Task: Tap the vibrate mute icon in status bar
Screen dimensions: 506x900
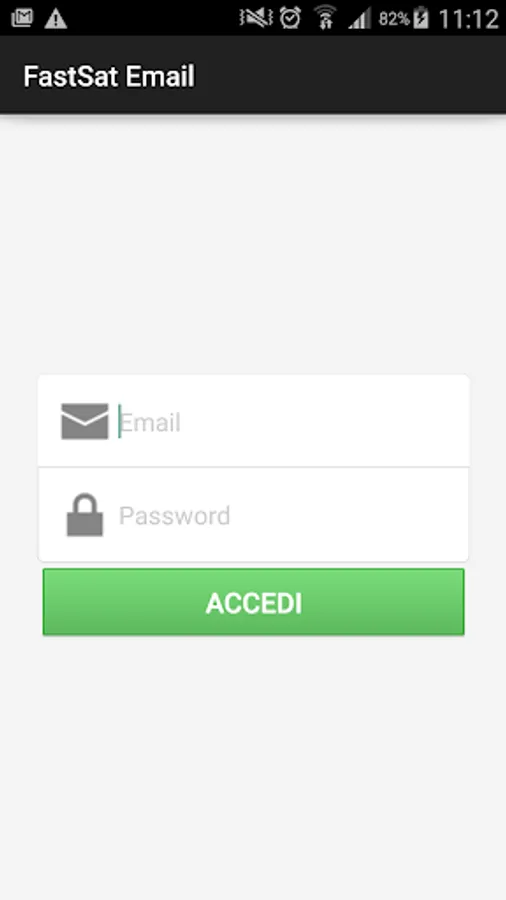Action: [256, 18]
